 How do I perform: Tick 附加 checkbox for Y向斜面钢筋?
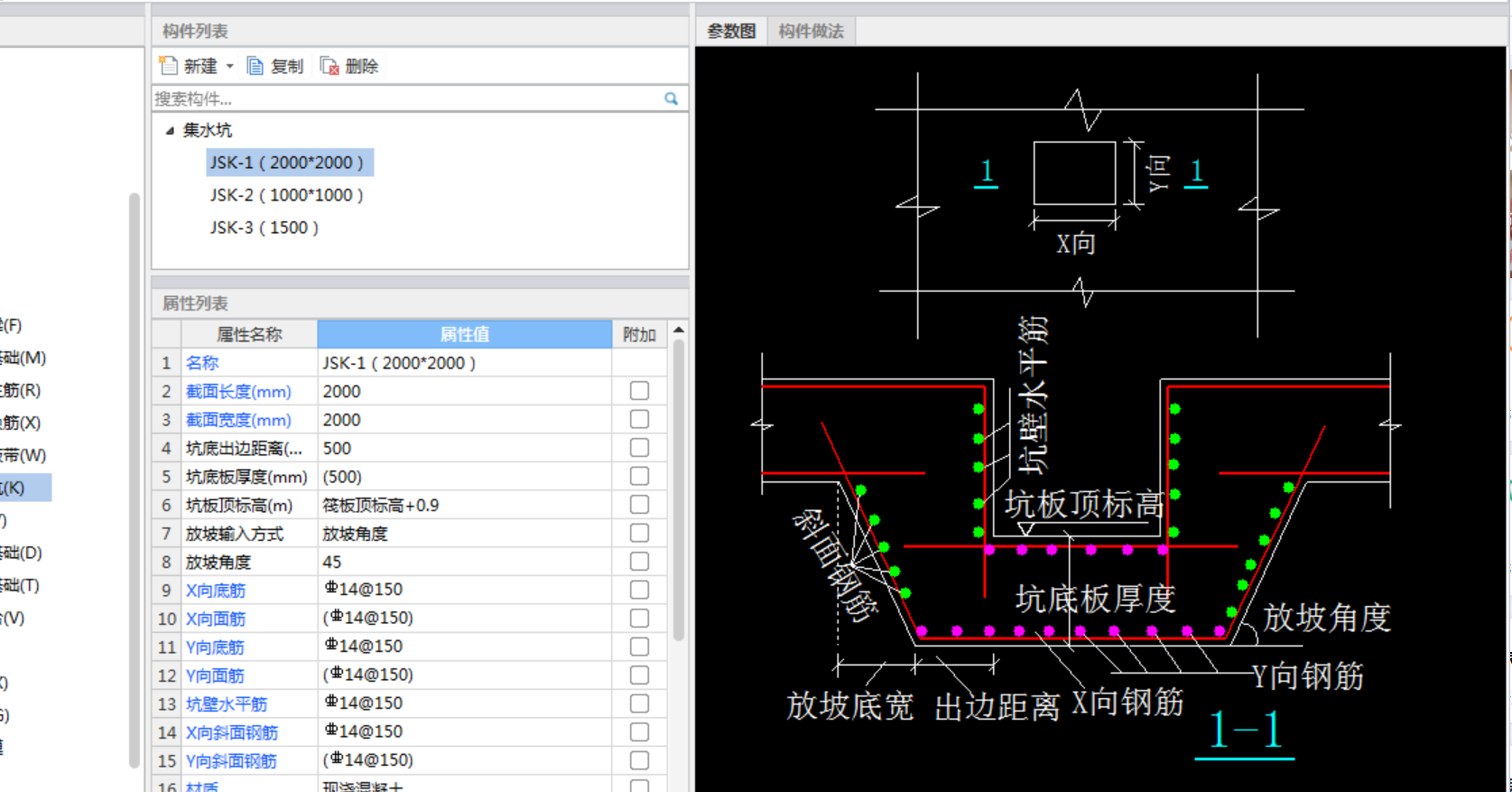pos(639,760)
